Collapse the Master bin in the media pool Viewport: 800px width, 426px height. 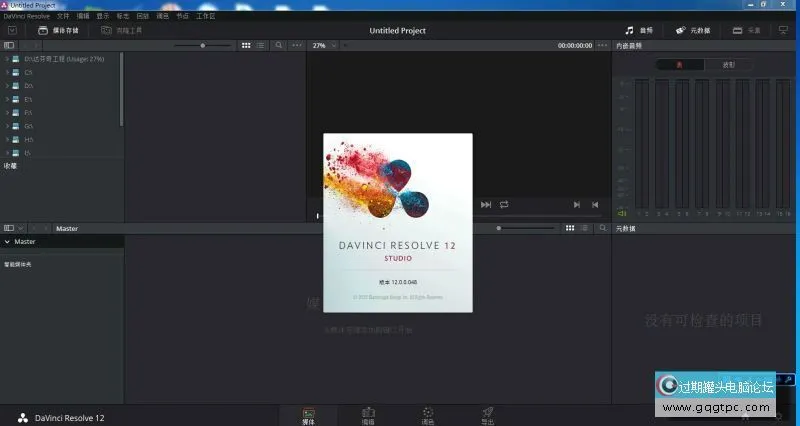[7, 242]
